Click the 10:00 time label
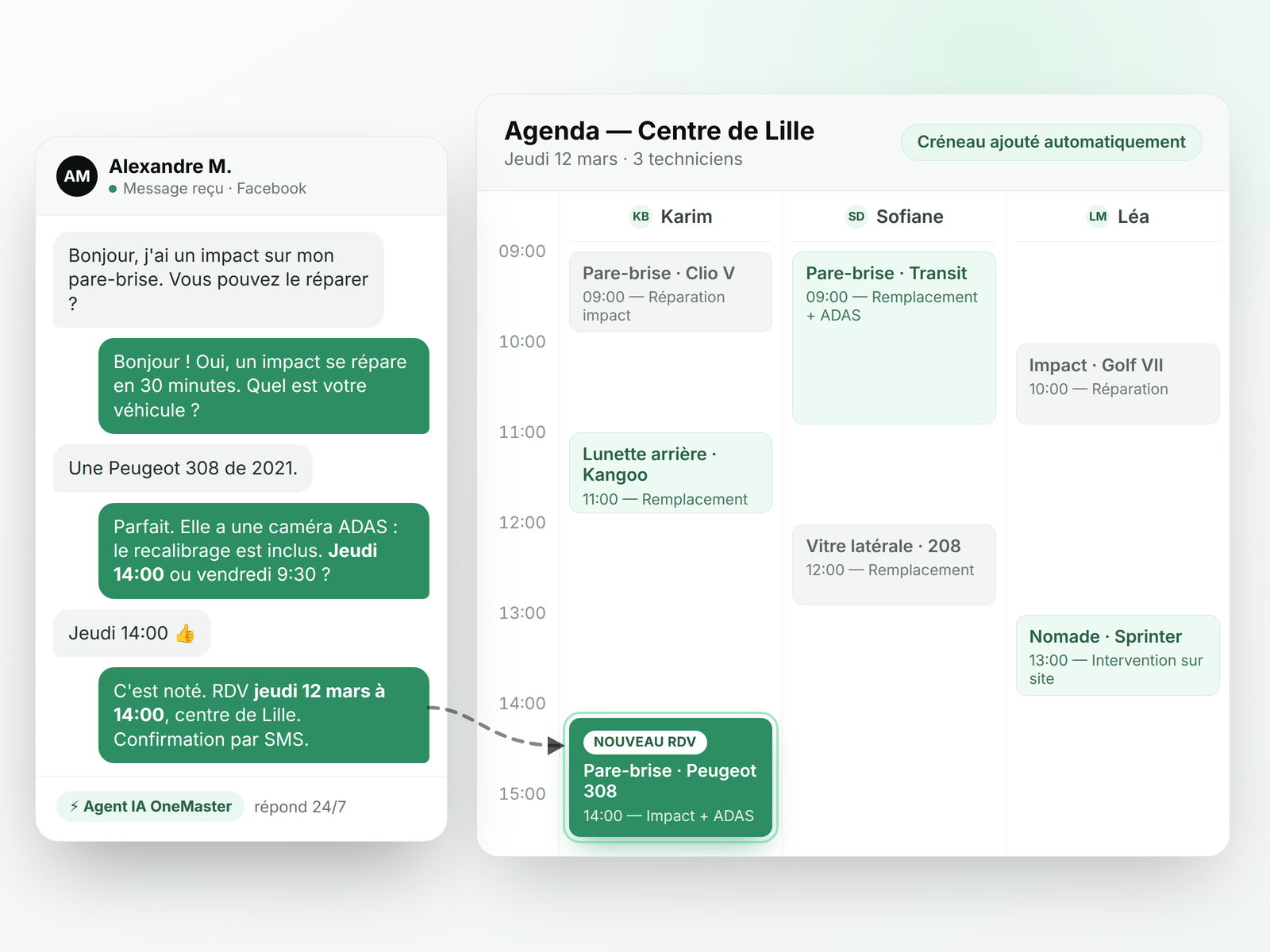Viewport: 1270px width, 952px height. (x=522, y=342)
